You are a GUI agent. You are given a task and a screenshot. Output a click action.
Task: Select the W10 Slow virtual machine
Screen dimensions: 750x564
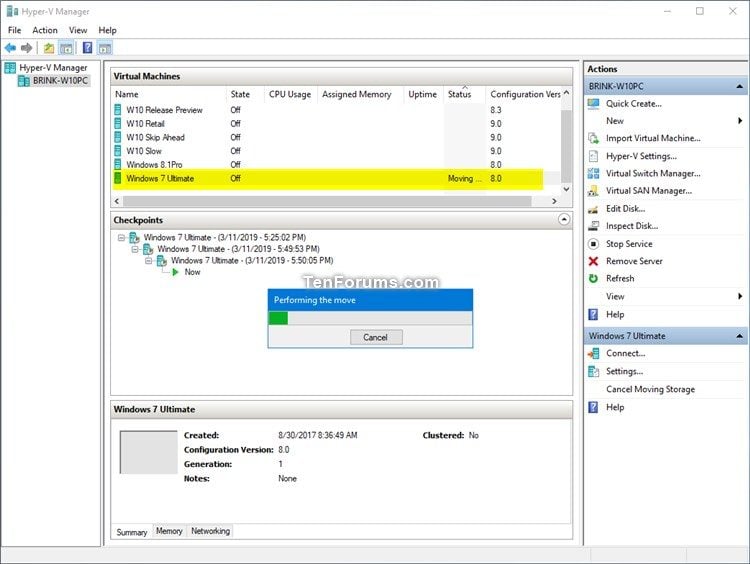[x=143, y=151]
